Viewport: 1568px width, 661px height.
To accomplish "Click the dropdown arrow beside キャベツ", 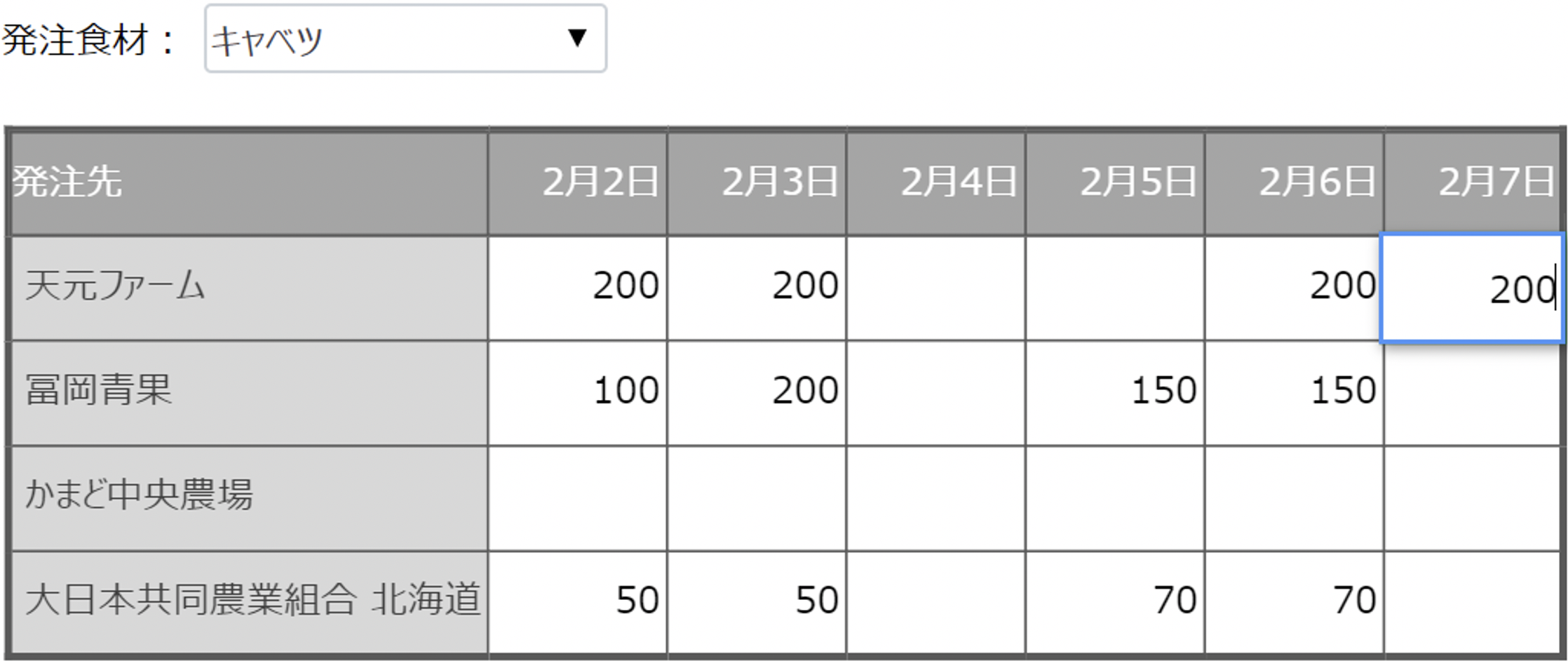I will click(x=577, y=38).
